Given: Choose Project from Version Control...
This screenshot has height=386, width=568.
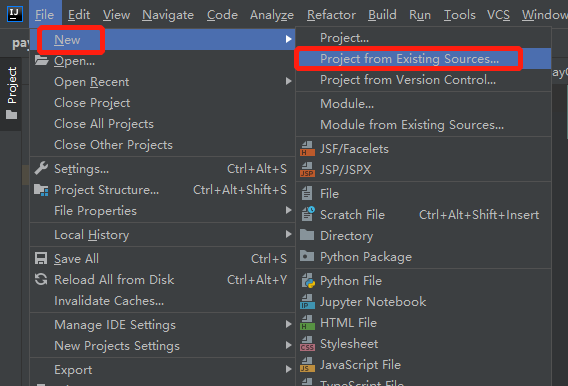Looking at the screenshot, I should coord(424,80).
